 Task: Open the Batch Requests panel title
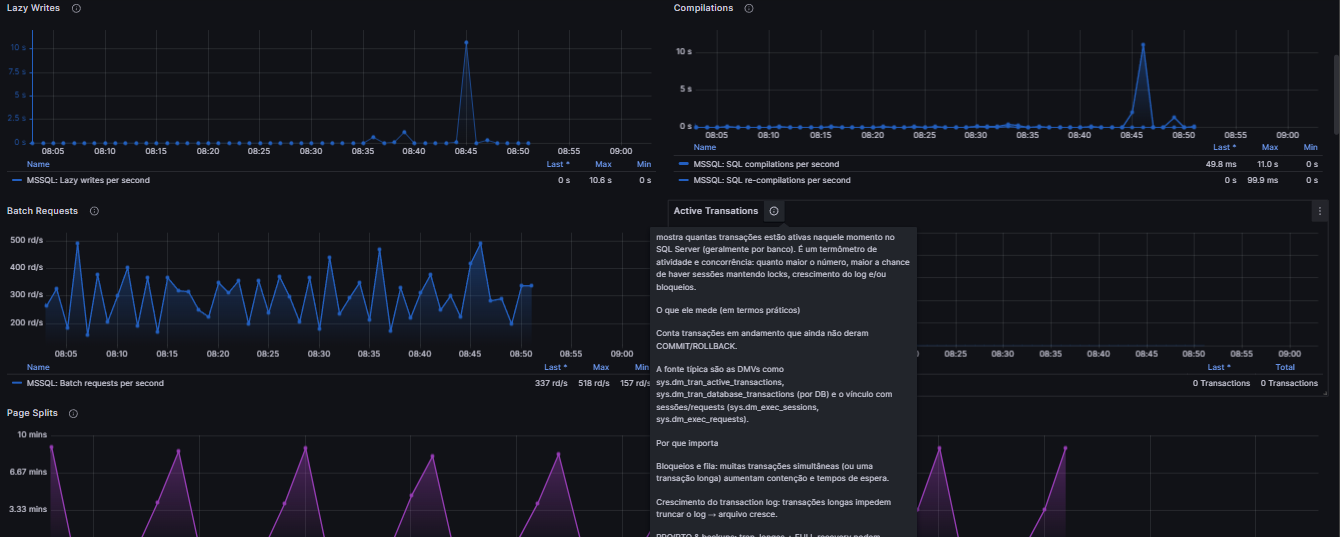click(42, 211)
